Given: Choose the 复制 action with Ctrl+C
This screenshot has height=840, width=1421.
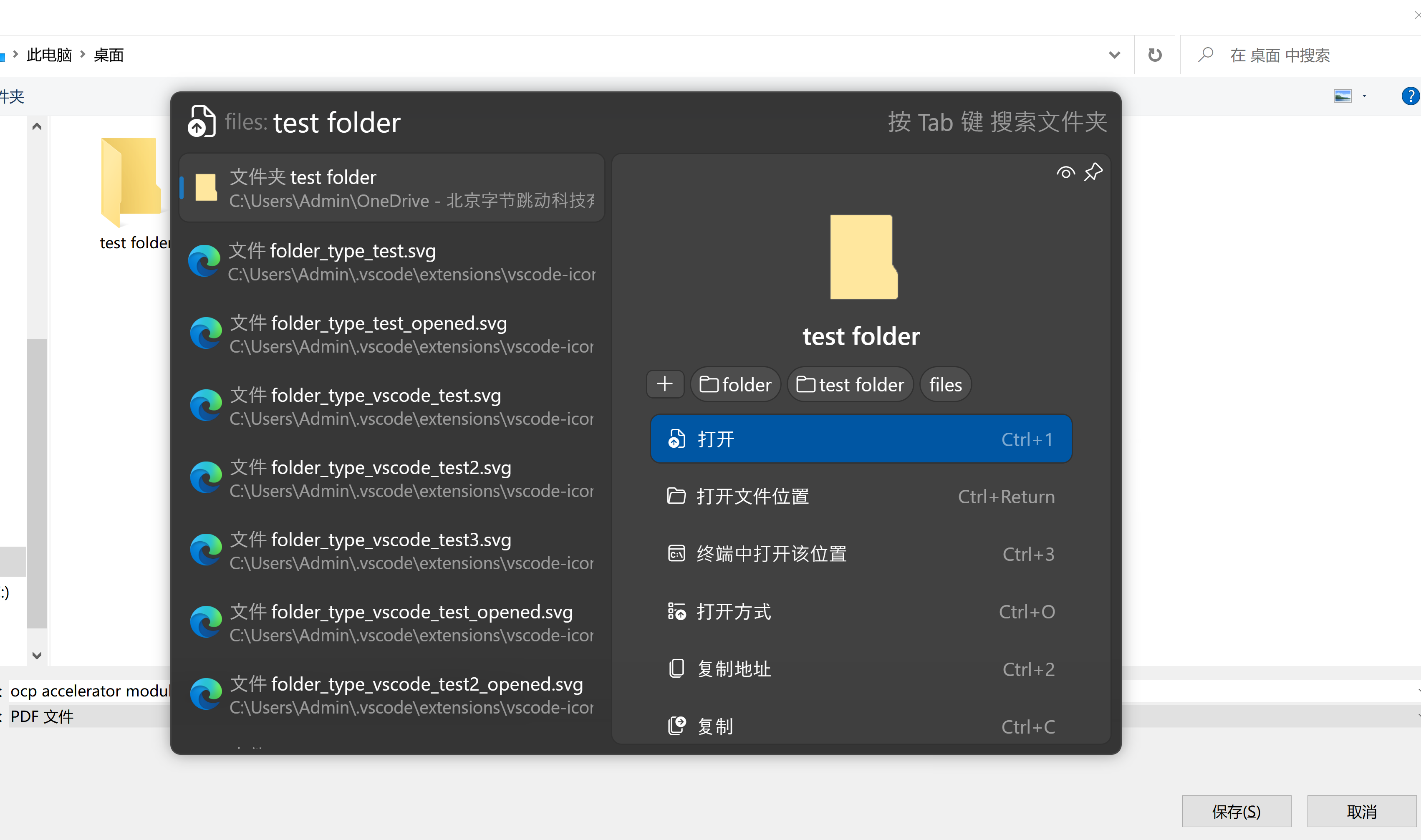Looking at the screenshot, I should tap(861, 726).
